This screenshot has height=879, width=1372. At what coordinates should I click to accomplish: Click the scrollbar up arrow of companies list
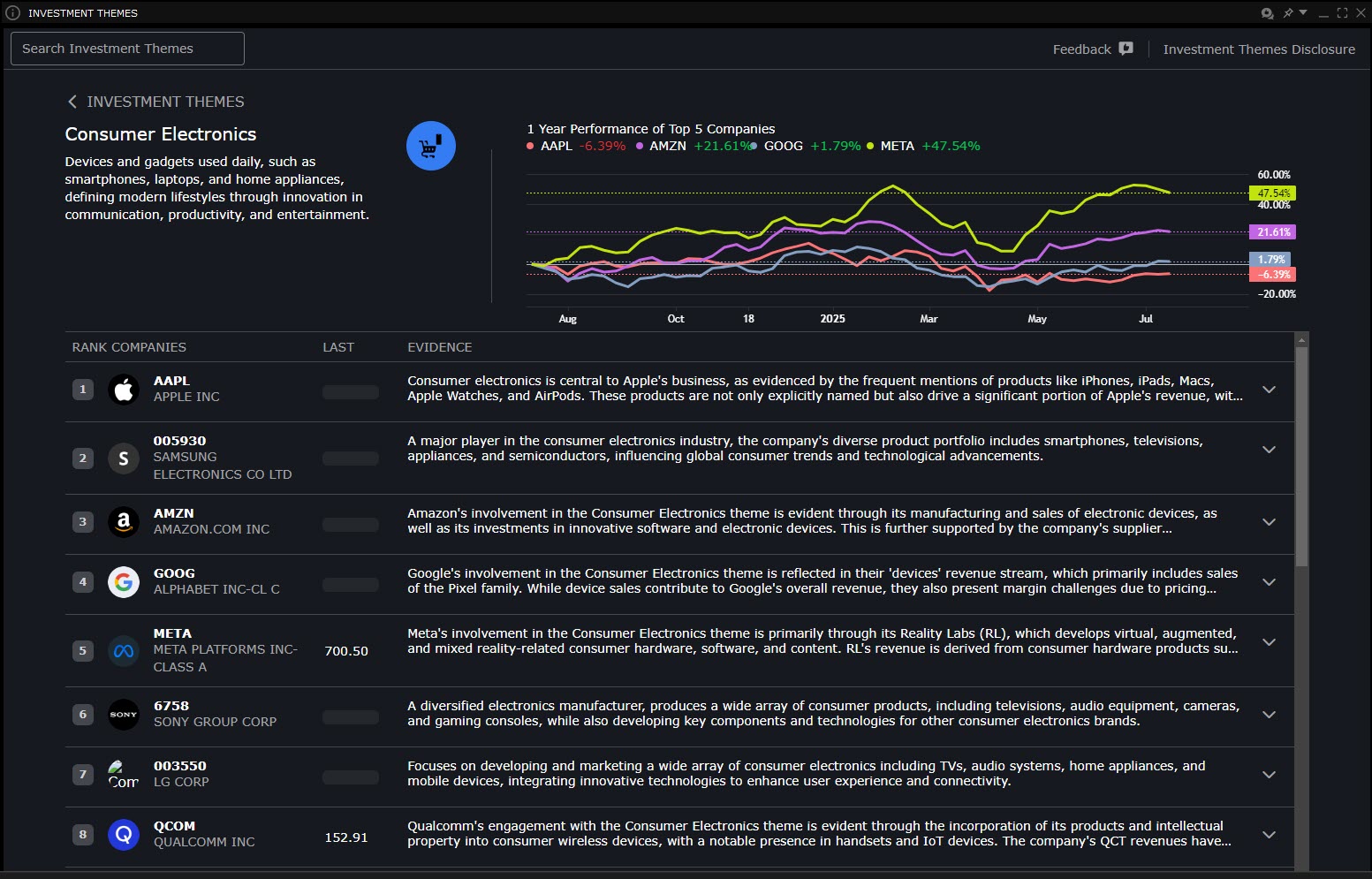click(1300, 339)
